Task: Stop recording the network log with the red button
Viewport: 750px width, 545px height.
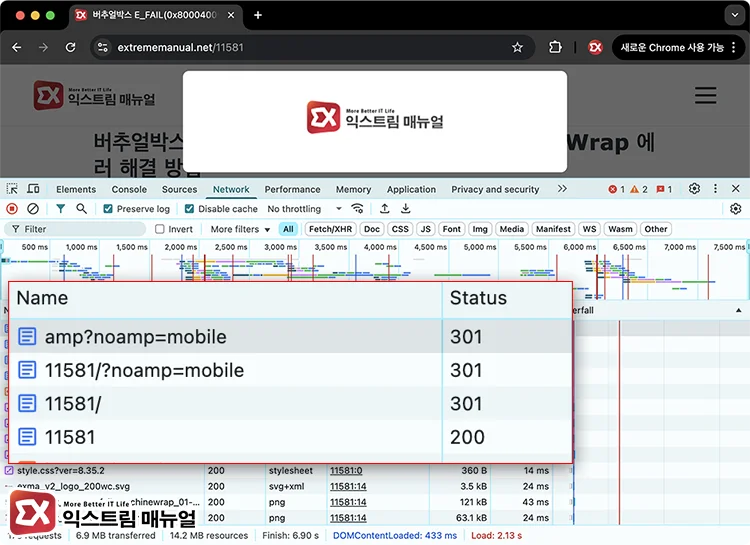Action: click(x=12, y=209)
